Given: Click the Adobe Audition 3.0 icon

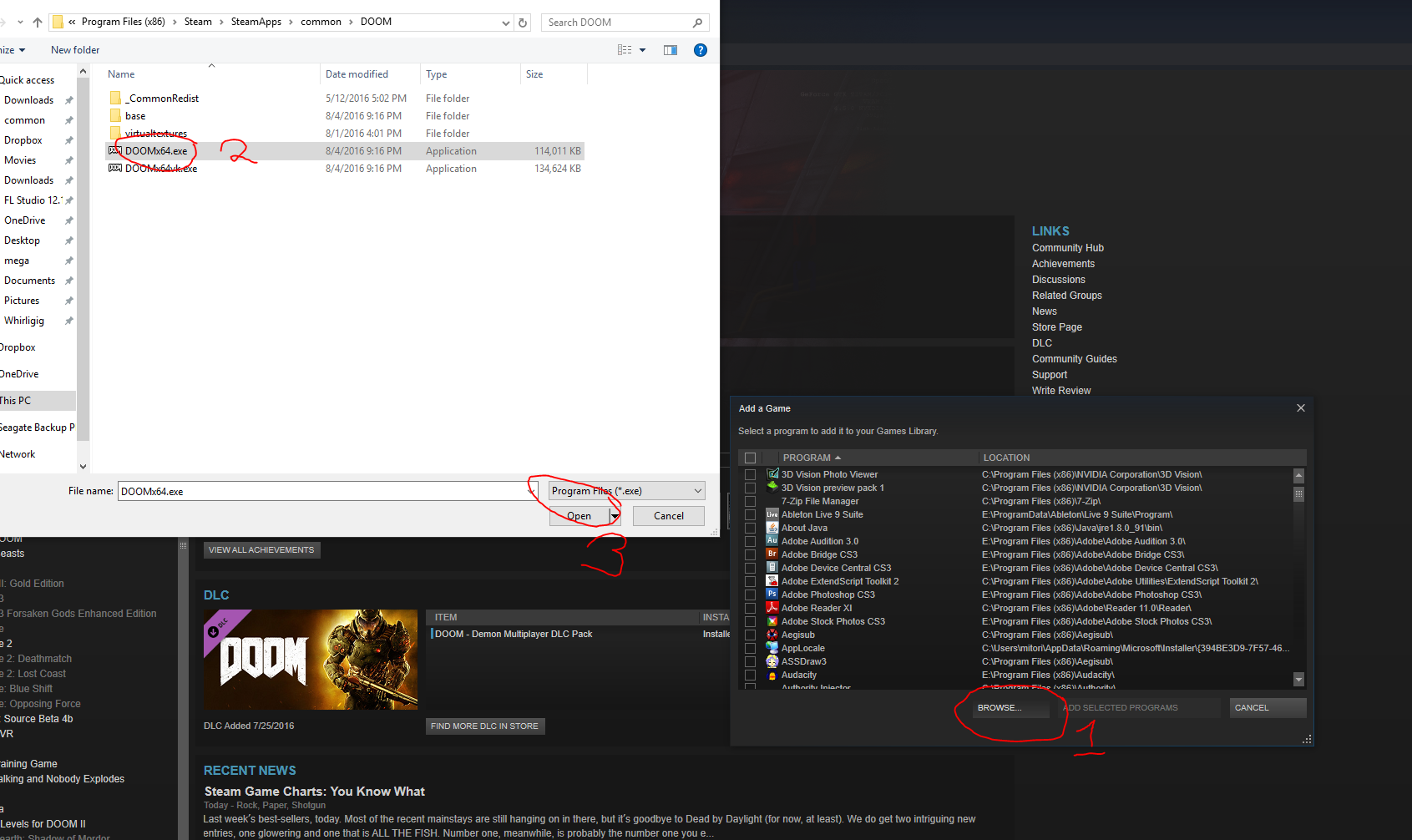Looking at the screenshot, I should 772,541.
